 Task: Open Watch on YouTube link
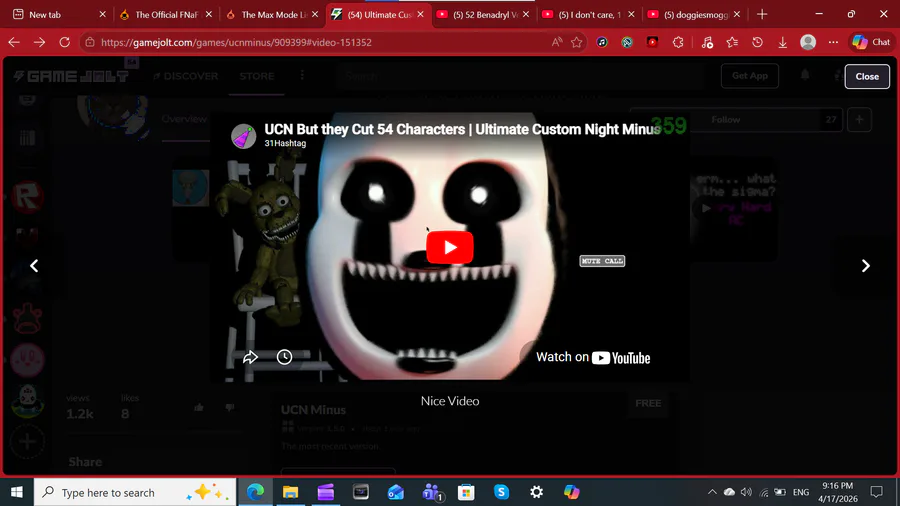pos(592,357)
